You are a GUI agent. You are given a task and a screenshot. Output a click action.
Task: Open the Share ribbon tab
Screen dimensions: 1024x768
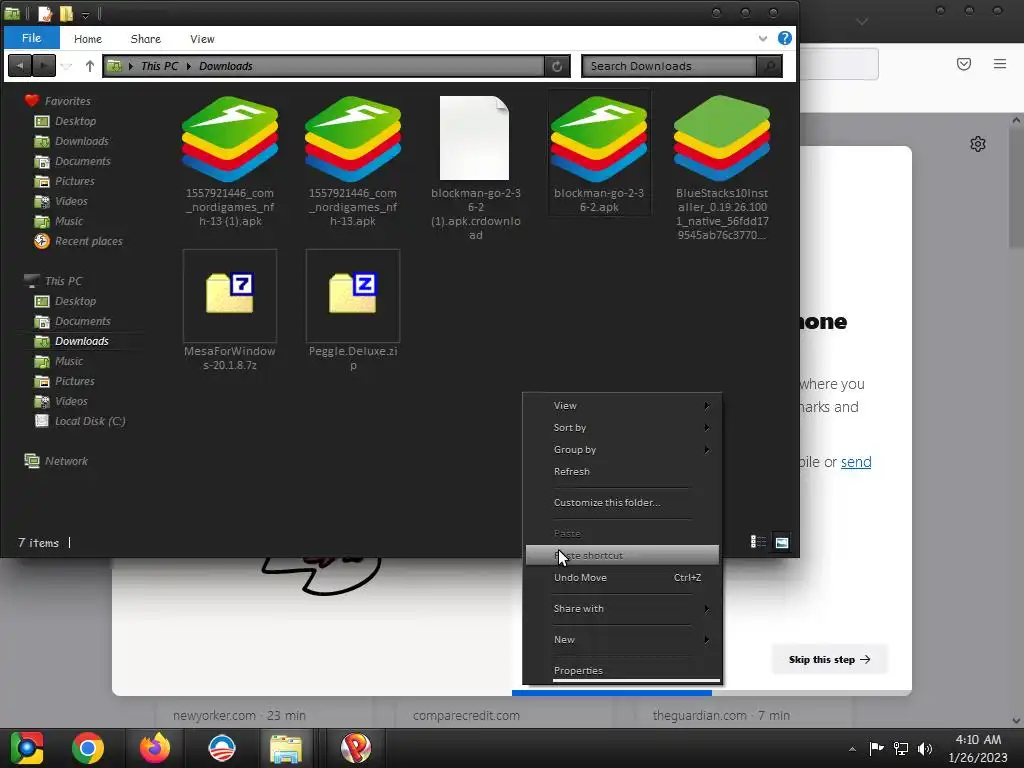click(146, 39)
